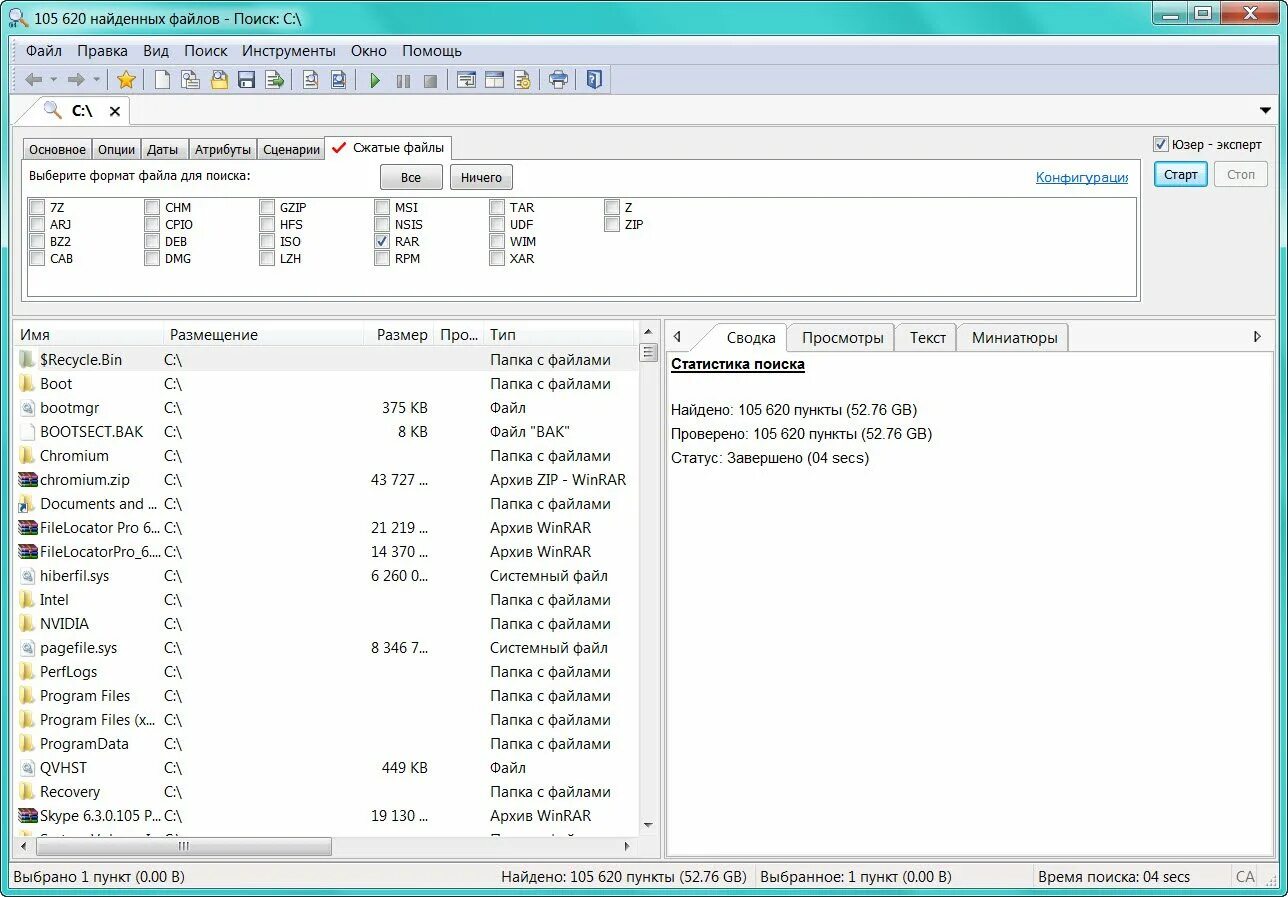Enable the TAR format checkbox
The image size is (1288, 897).
click(x=497, y=207)
